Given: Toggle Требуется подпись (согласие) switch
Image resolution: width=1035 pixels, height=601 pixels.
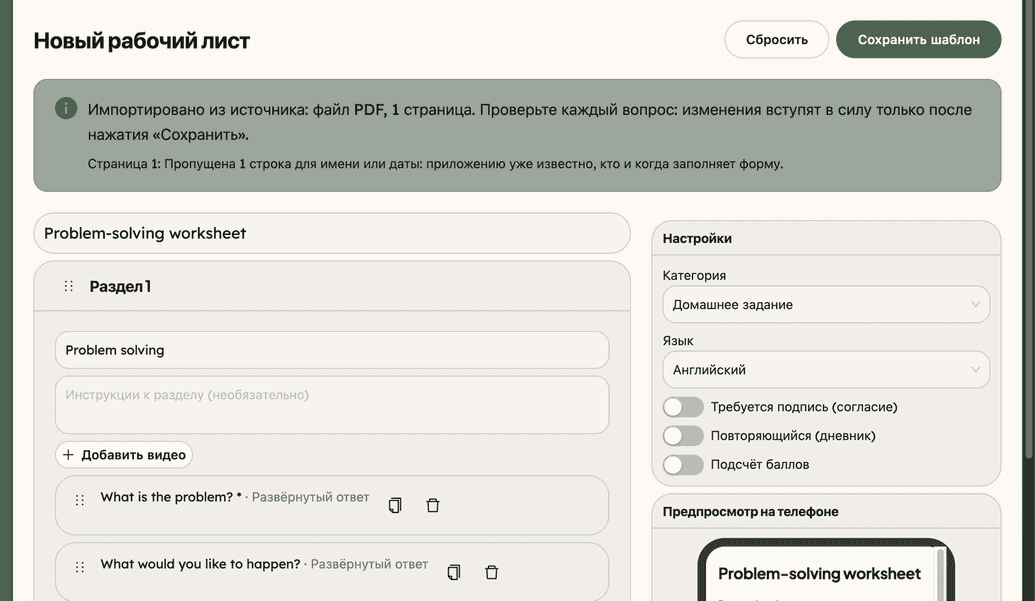Looking at the screenshot, I should click(x=683, y=407).
